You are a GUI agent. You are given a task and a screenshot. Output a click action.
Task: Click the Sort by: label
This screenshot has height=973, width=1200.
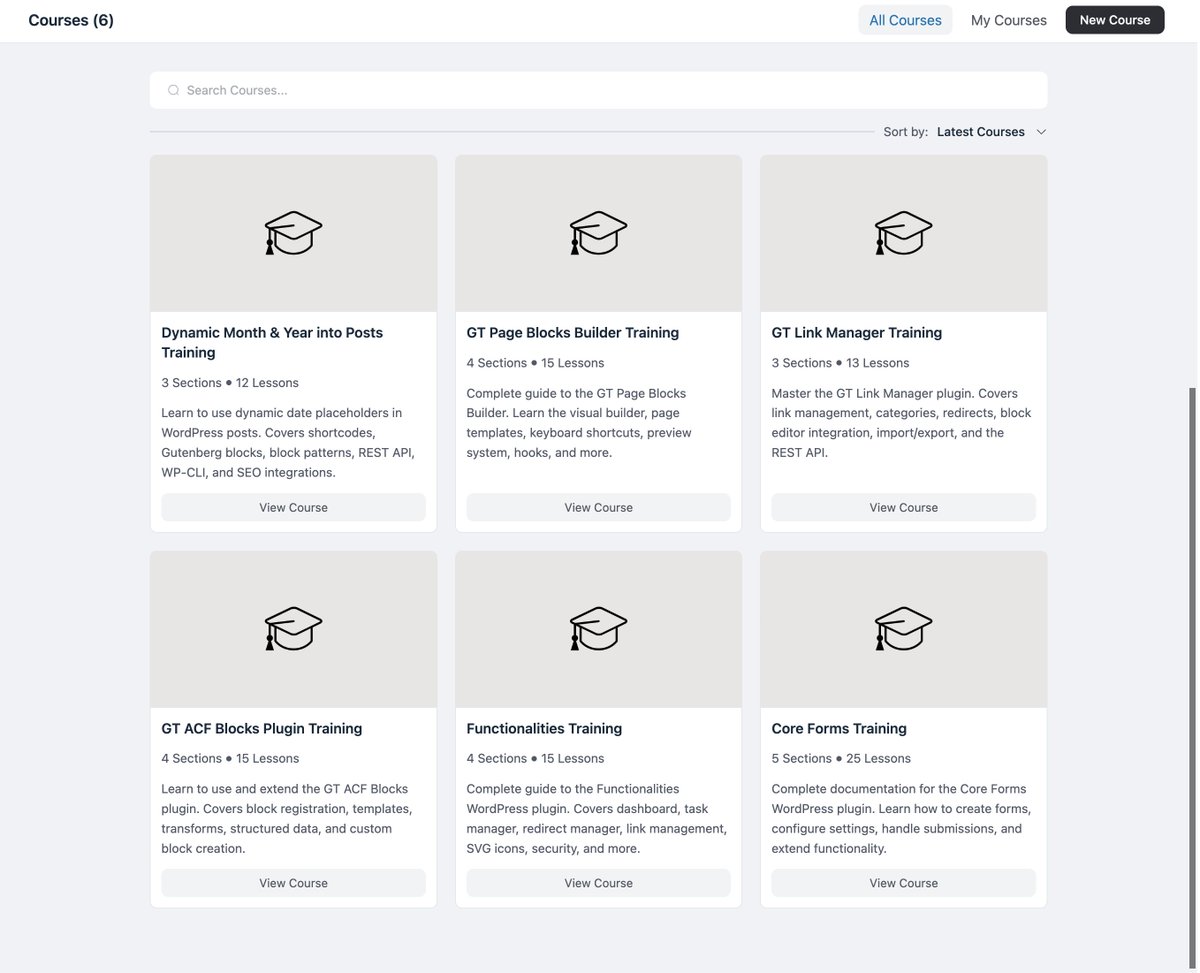point(905,132)
